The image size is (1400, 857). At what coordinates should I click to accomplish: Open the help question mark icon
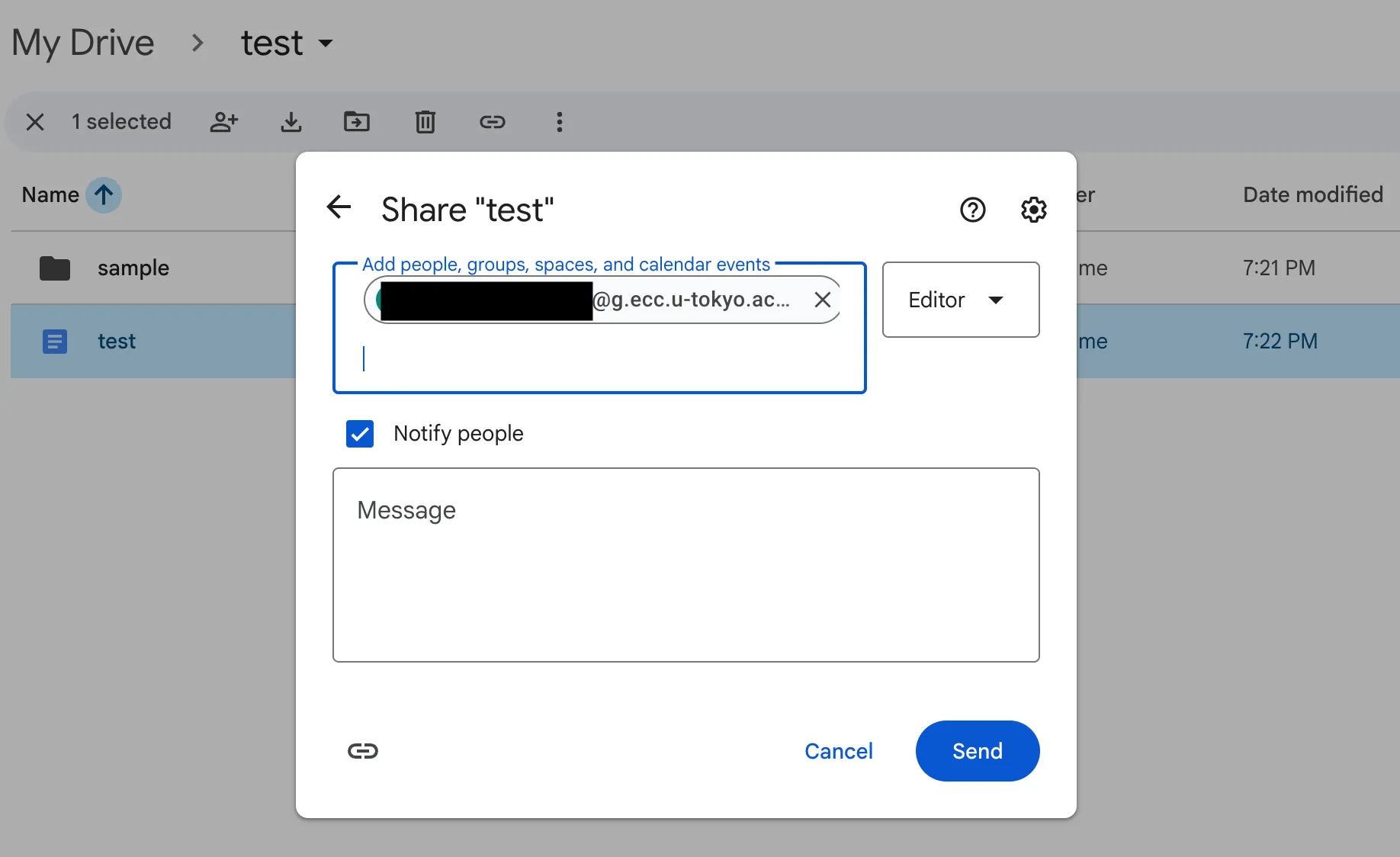point(973,210)
